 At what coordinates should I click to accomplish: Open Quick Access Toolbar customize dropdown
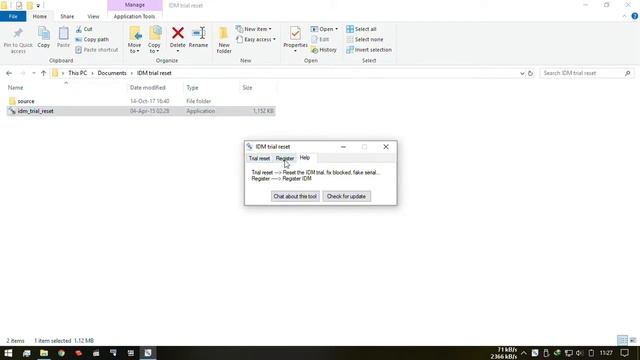tap(38, 6)
